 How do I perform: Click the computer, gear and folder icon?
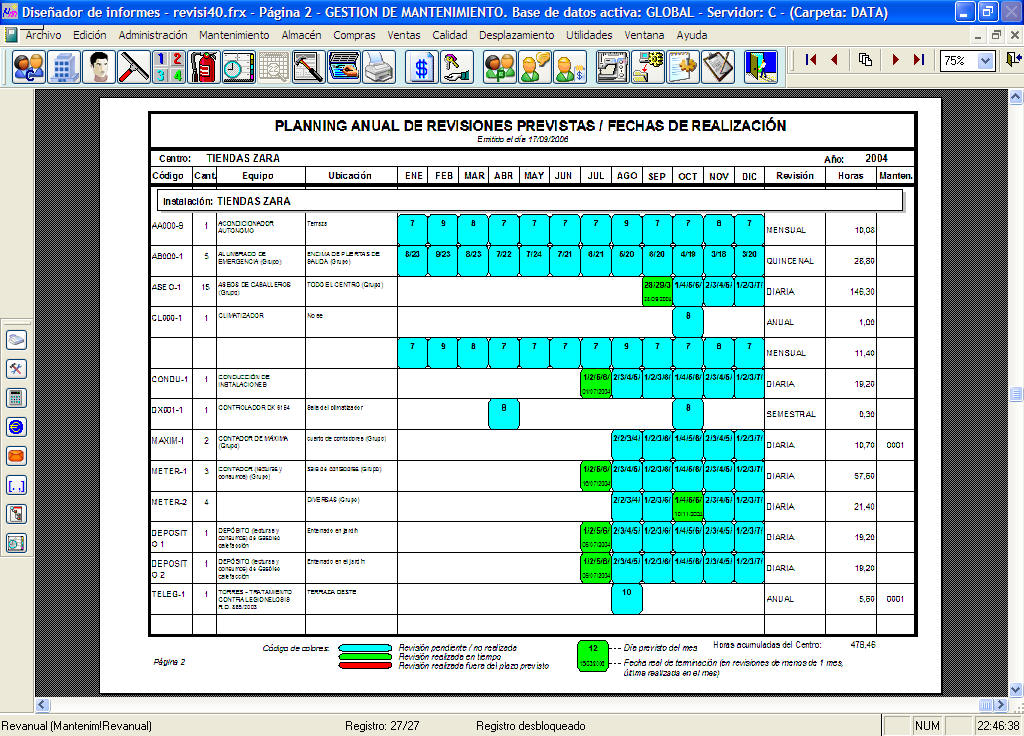(648, 67)
